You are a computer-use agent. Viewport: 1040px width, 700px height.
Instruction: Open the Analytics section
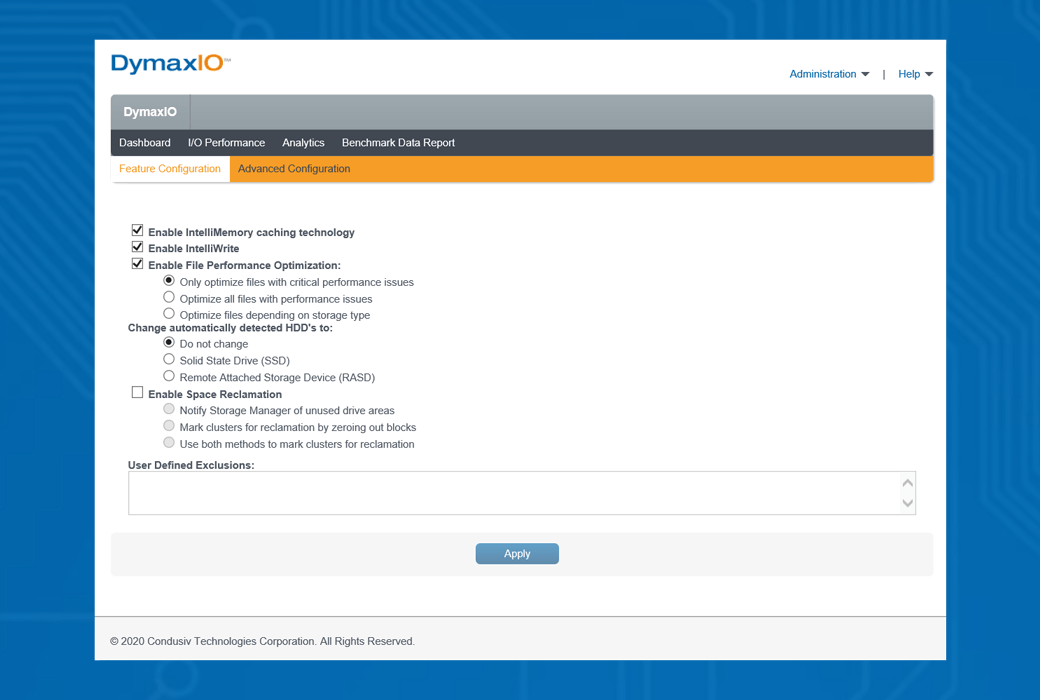(x=303, y=143)
